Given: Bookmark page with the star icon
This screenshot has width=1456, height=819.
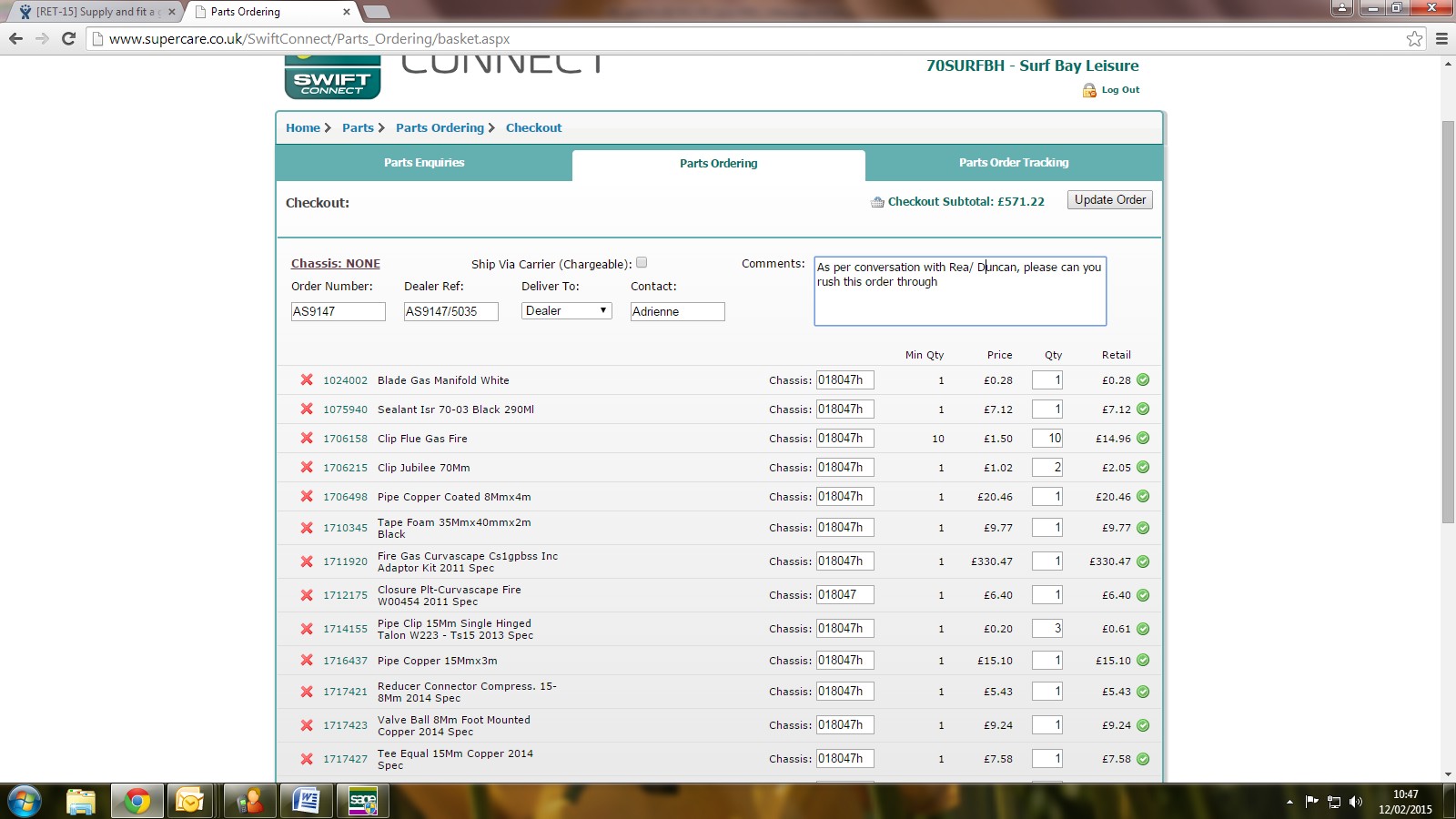Looking at the screenshot, I should [x=1414, y=38].
